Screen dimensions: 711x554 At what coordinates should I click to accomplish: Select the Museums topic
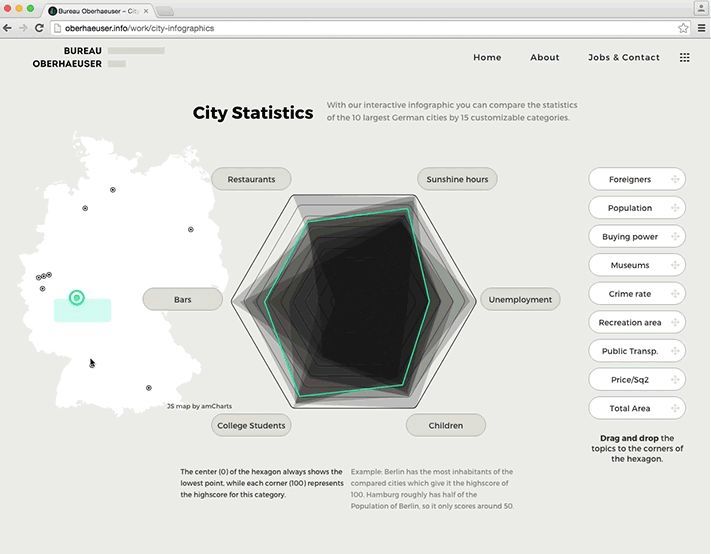(637, 265)
